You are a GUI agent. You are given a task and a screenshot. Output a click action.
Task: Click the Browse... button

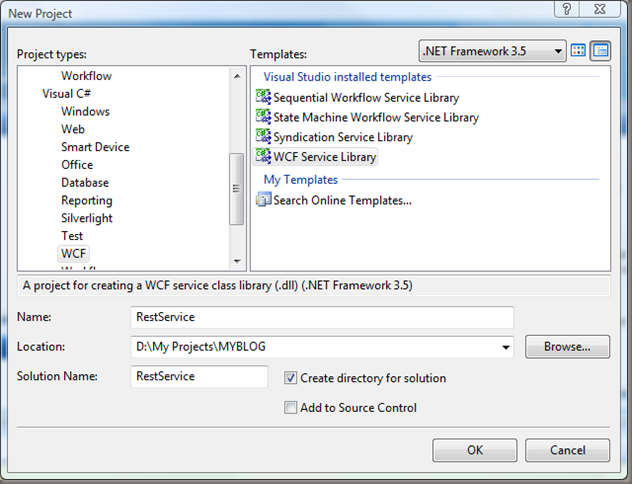(x=567, y=347)
